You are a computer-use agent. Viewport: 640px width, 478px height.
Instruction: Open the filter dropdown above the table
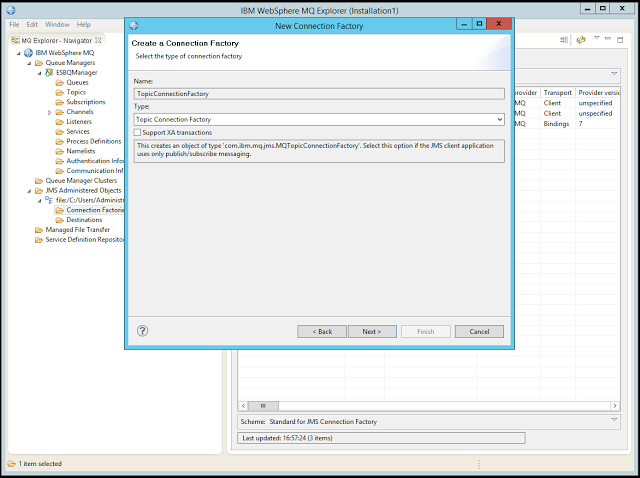pyautogui.click(x=614, y=73)
